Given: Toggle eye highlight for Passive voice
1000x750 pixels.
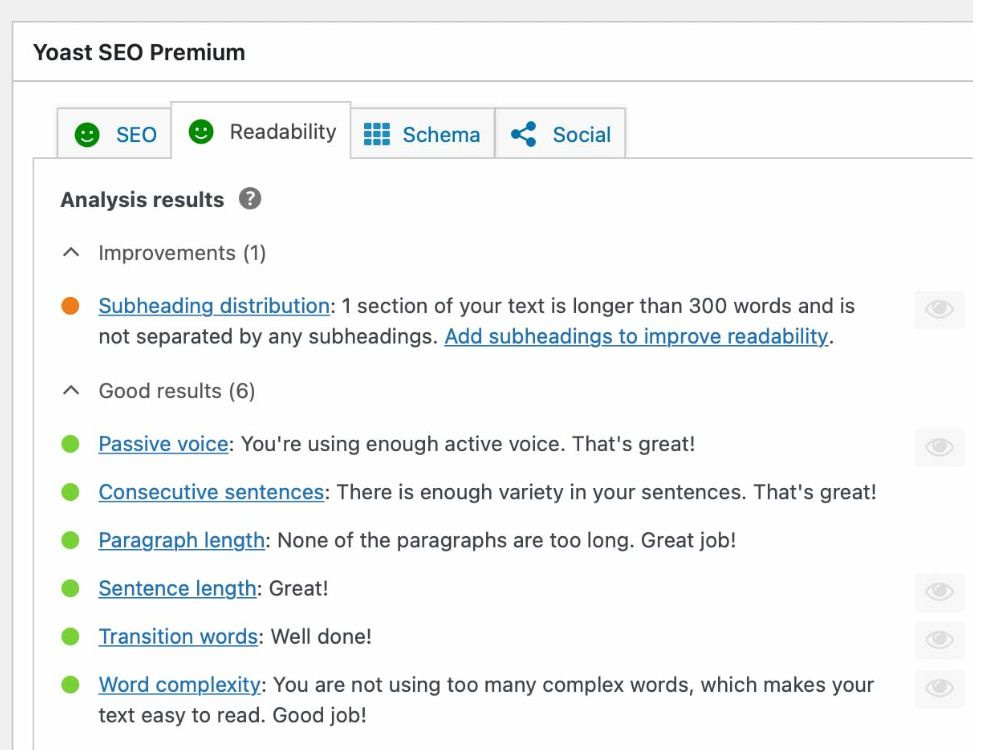Looking at the screenshot, I should click(939, 447).
